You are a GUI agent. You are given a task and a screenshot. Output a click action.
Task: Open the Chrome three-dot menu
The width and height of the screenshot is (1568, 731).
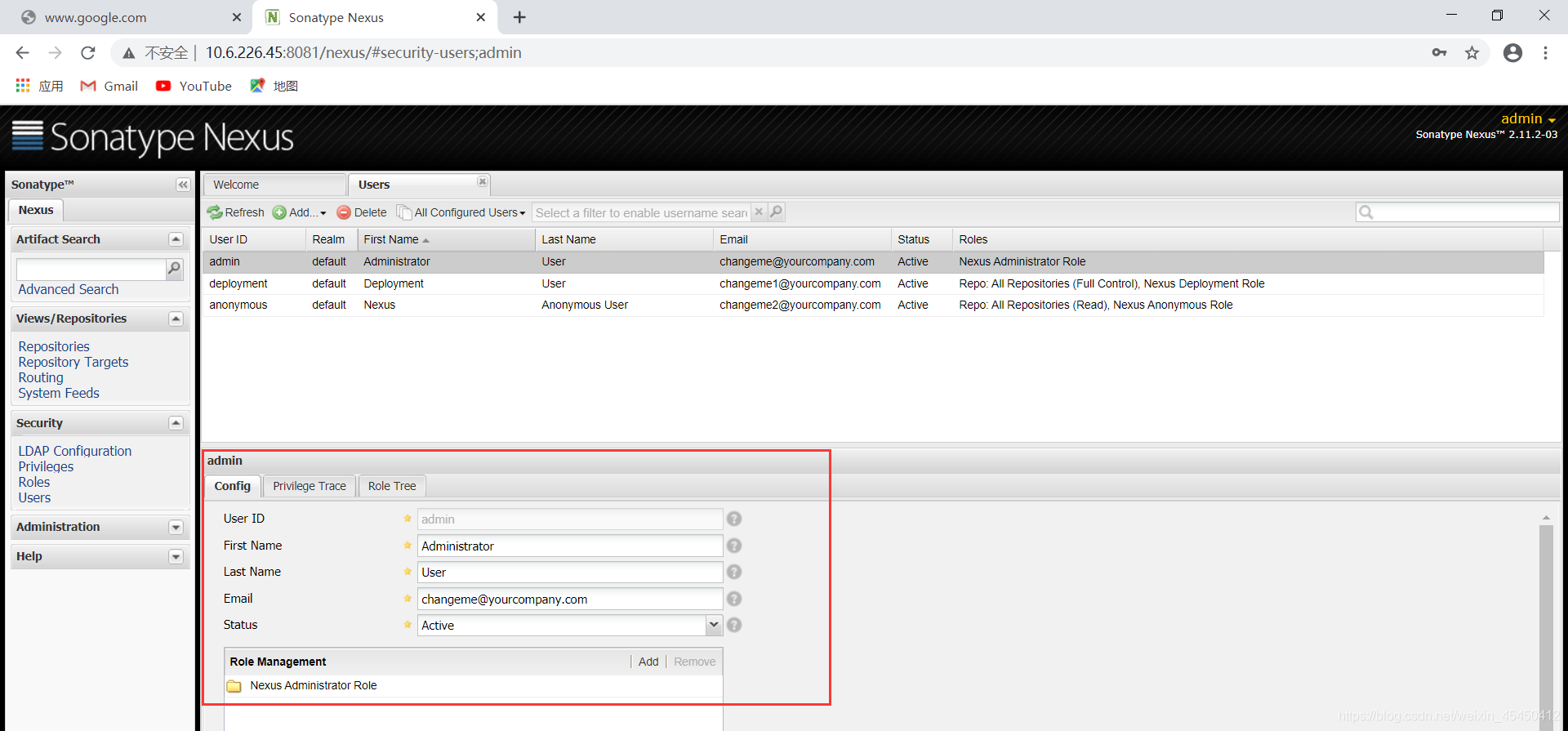pyautogui.click(x=1545, y=53)
